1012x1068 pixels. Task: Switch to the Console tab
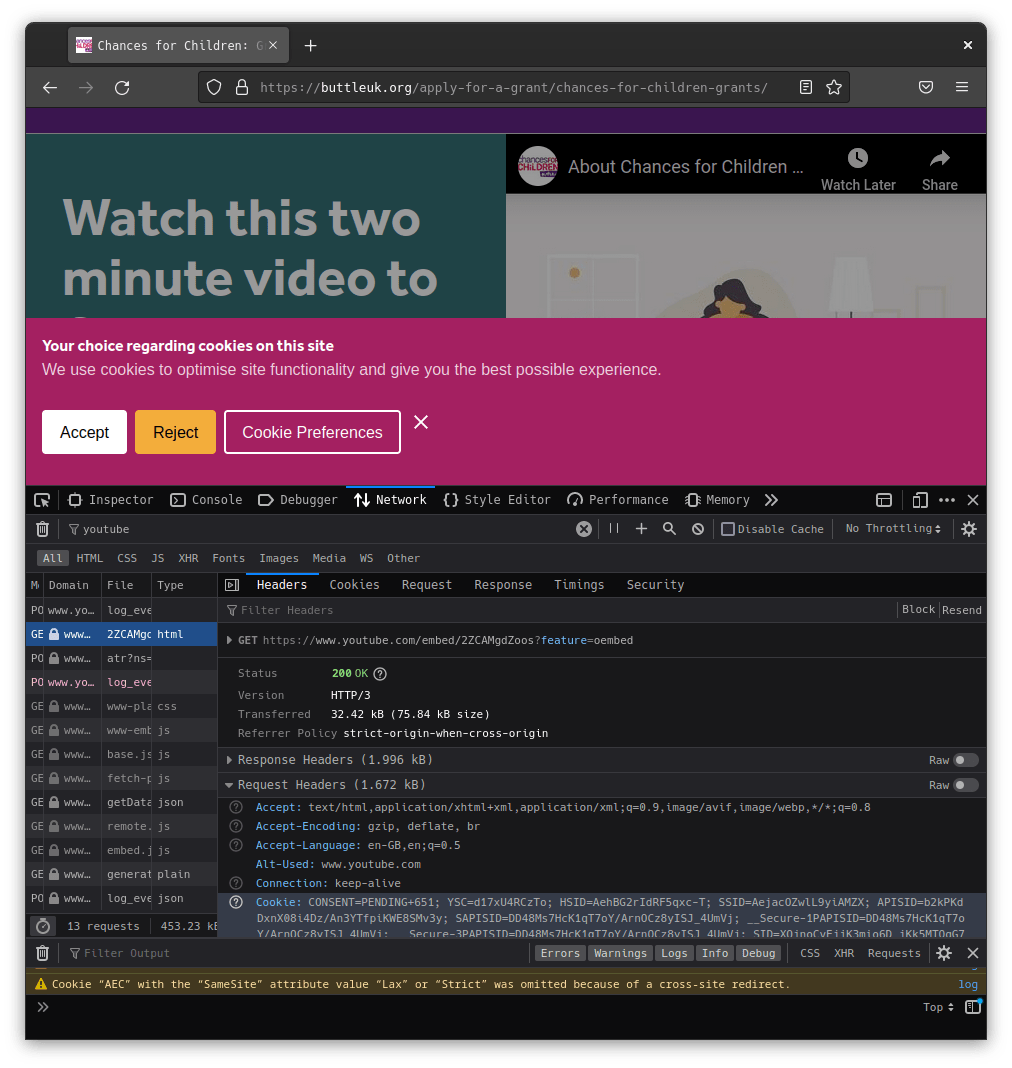pos(206,500)
